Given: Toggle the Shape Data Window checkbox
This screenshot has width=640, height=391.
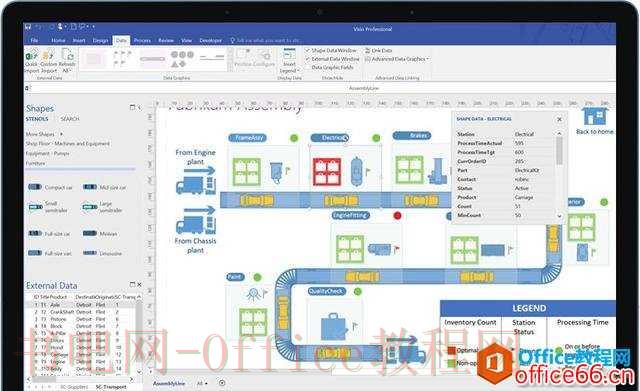Looking at the screenshot, I should (x=308, y=50).
